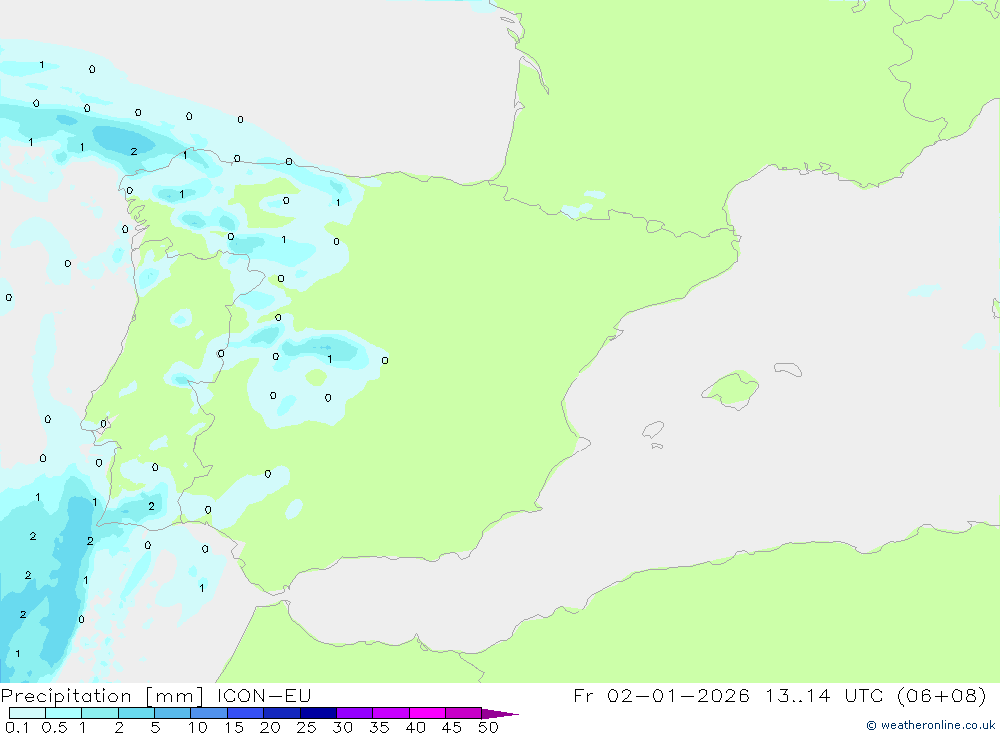Click the date 'Fr 02-01-2026'
This screenshot has height=733, width=1000.
[x=661, y=695]
